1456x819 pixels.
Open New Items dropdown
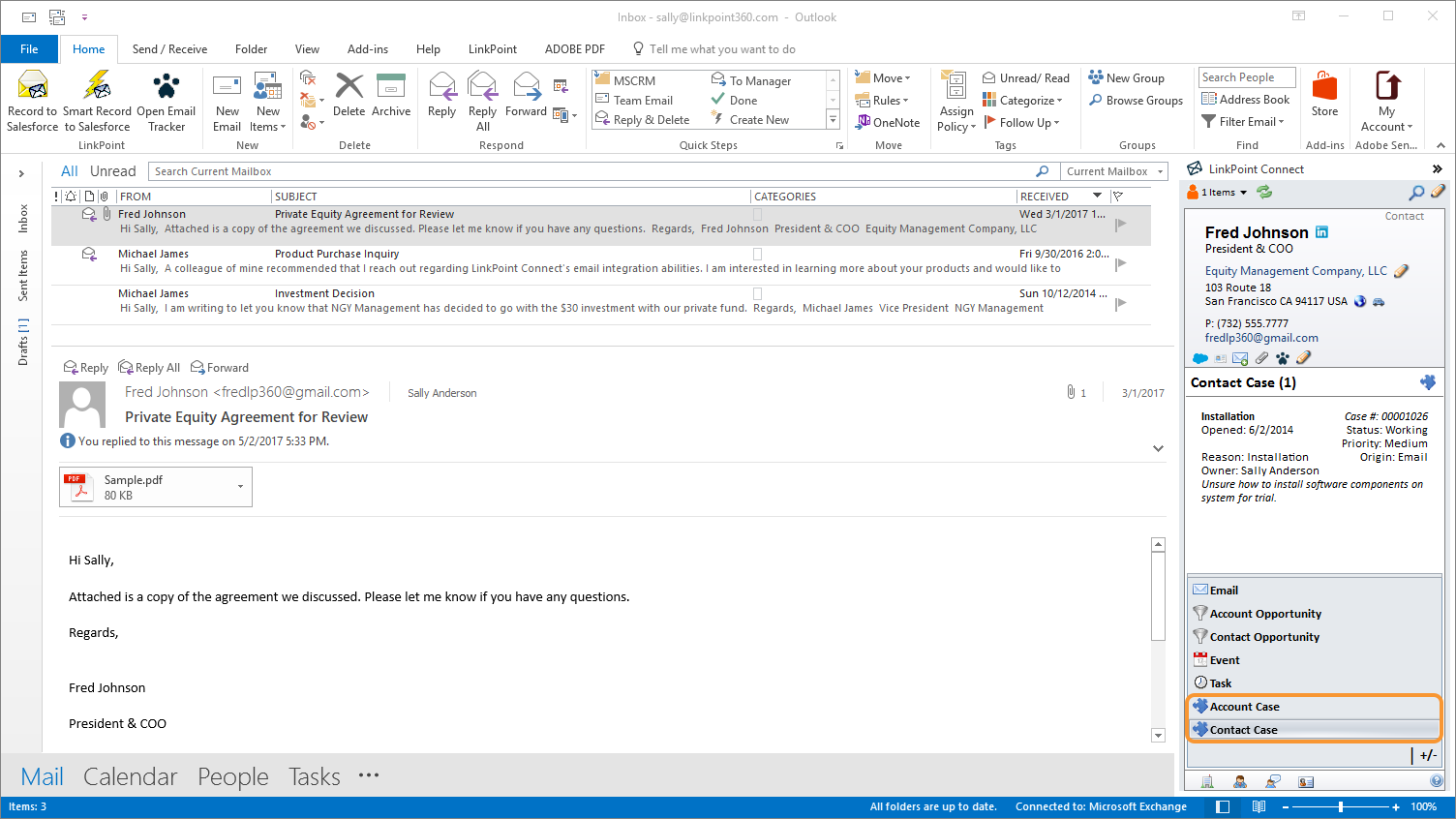click(268, 119)
